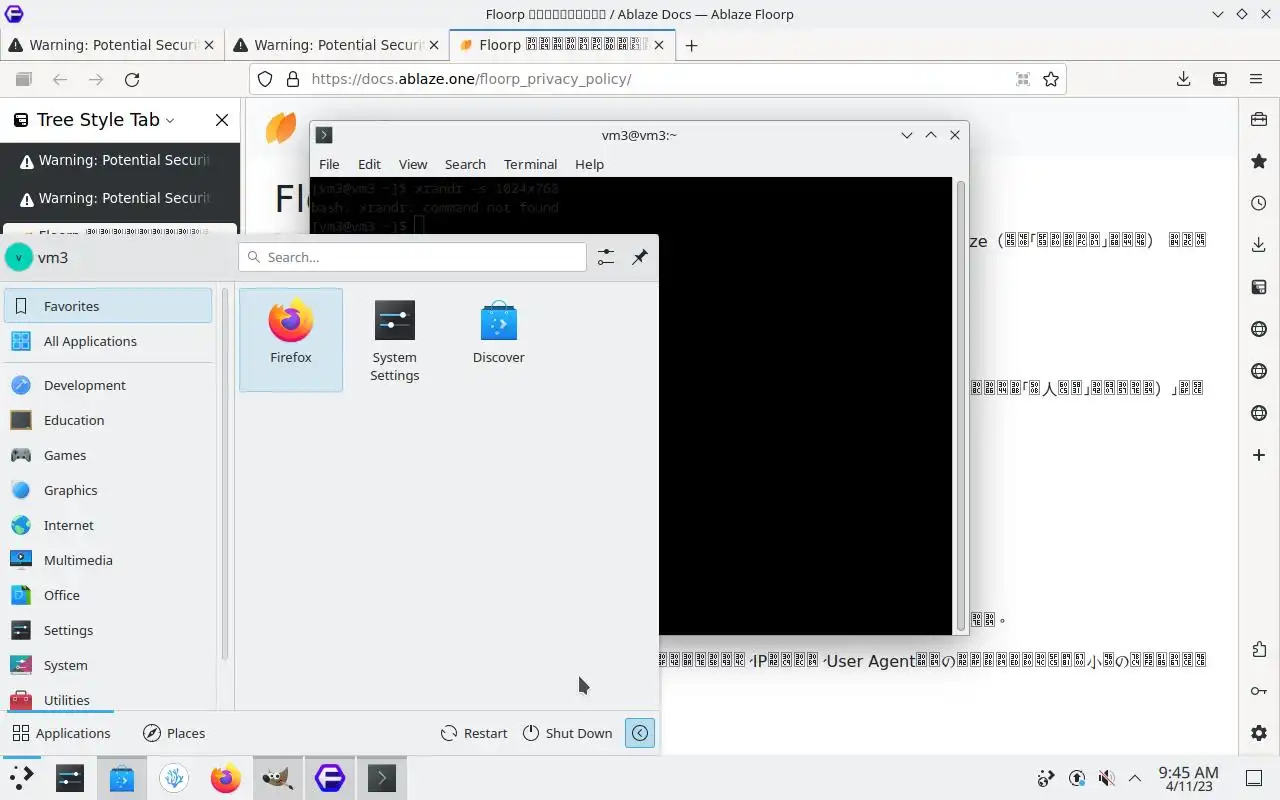Open System Settings from the taskbar
1280x800 pixels.
tap(70, 778)
